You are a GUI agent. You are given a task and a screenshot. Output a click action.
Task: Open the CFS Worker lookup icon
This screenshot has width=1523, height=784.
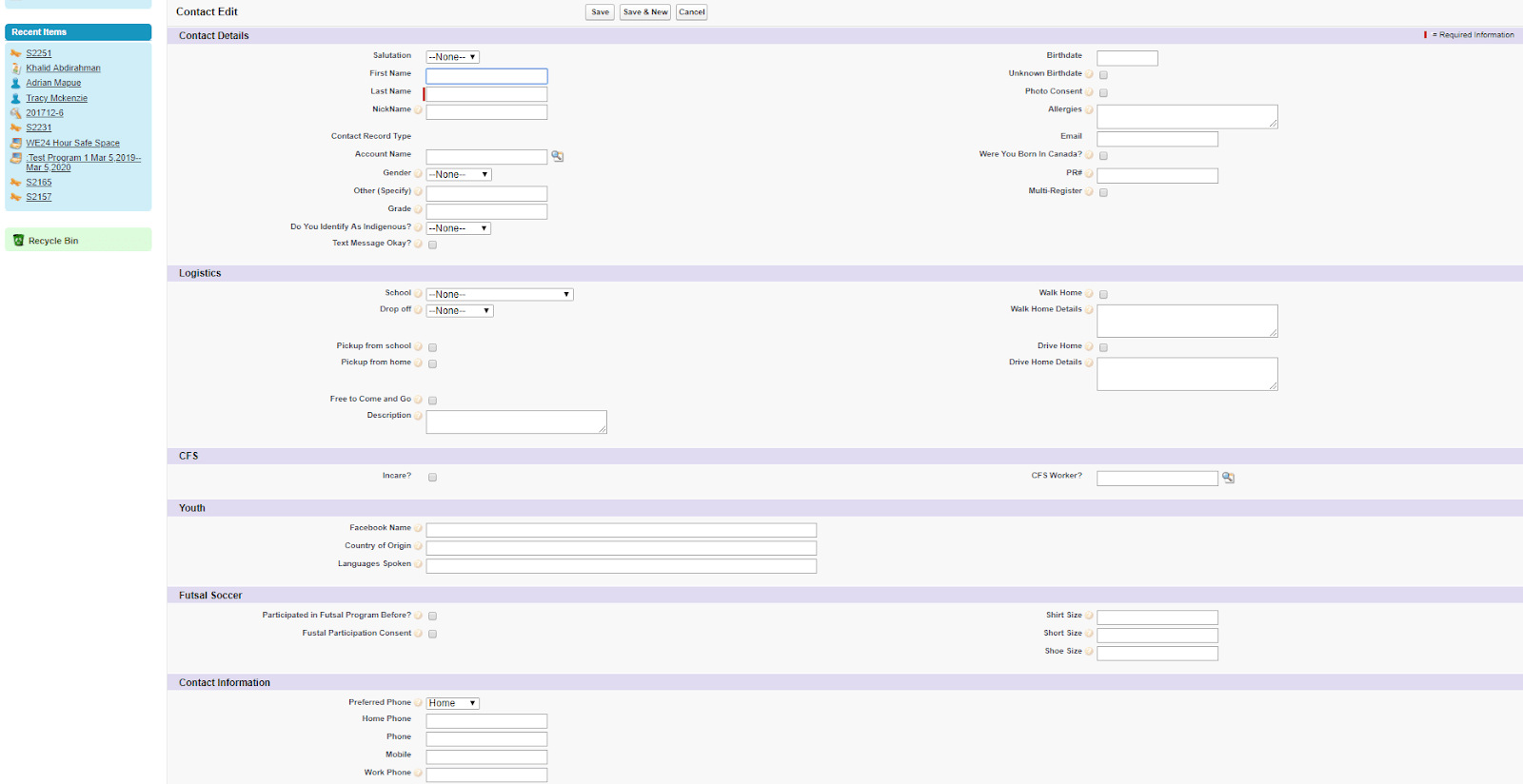point(1228,478)
